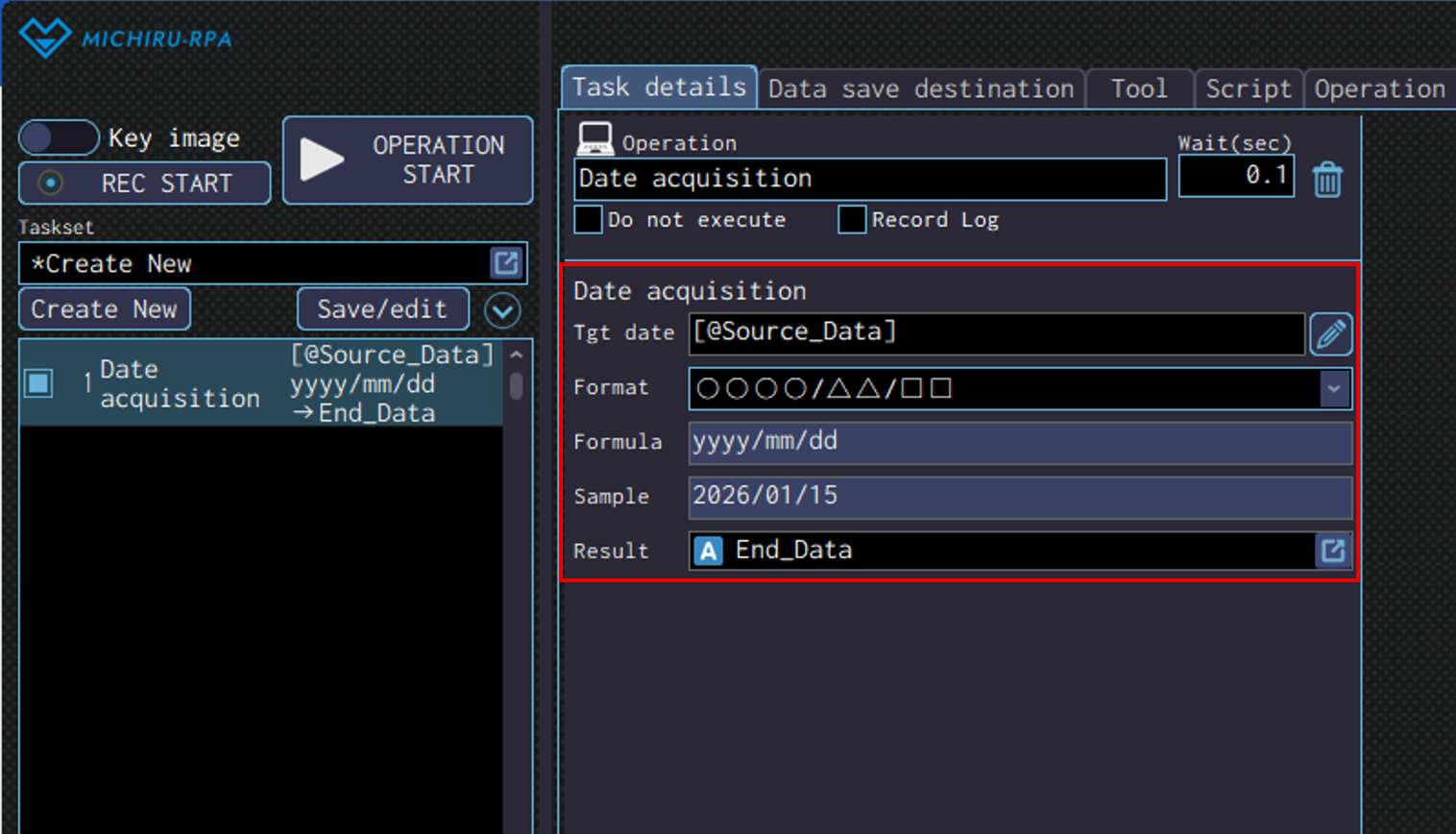Click the Create New button
Screen dimensions: 1456x834
click(105, 309)
